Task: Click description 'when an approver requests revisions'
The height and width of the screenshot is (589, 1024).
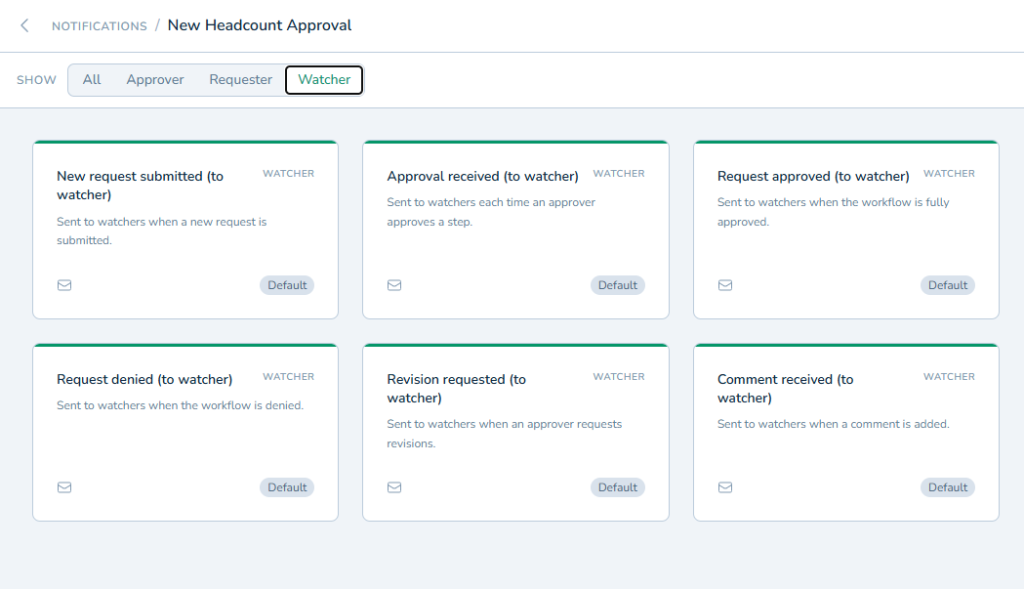Action: click(x=504, y=434)
